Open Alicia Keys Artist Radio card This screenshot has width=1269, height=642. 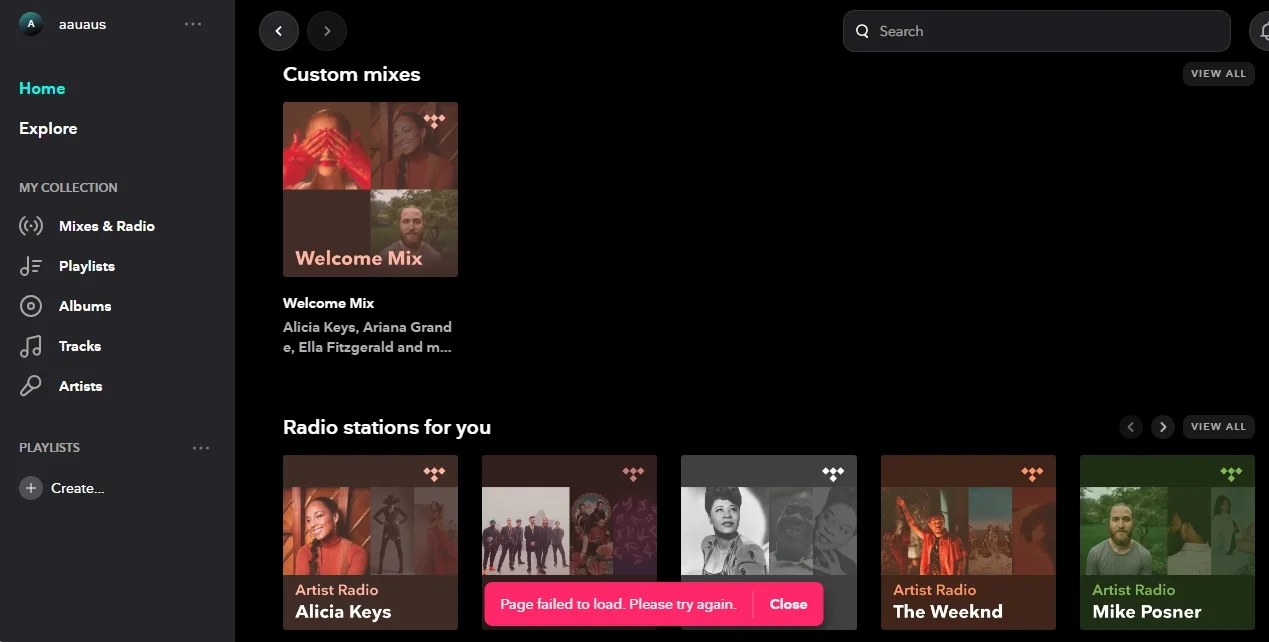point(370,543)
